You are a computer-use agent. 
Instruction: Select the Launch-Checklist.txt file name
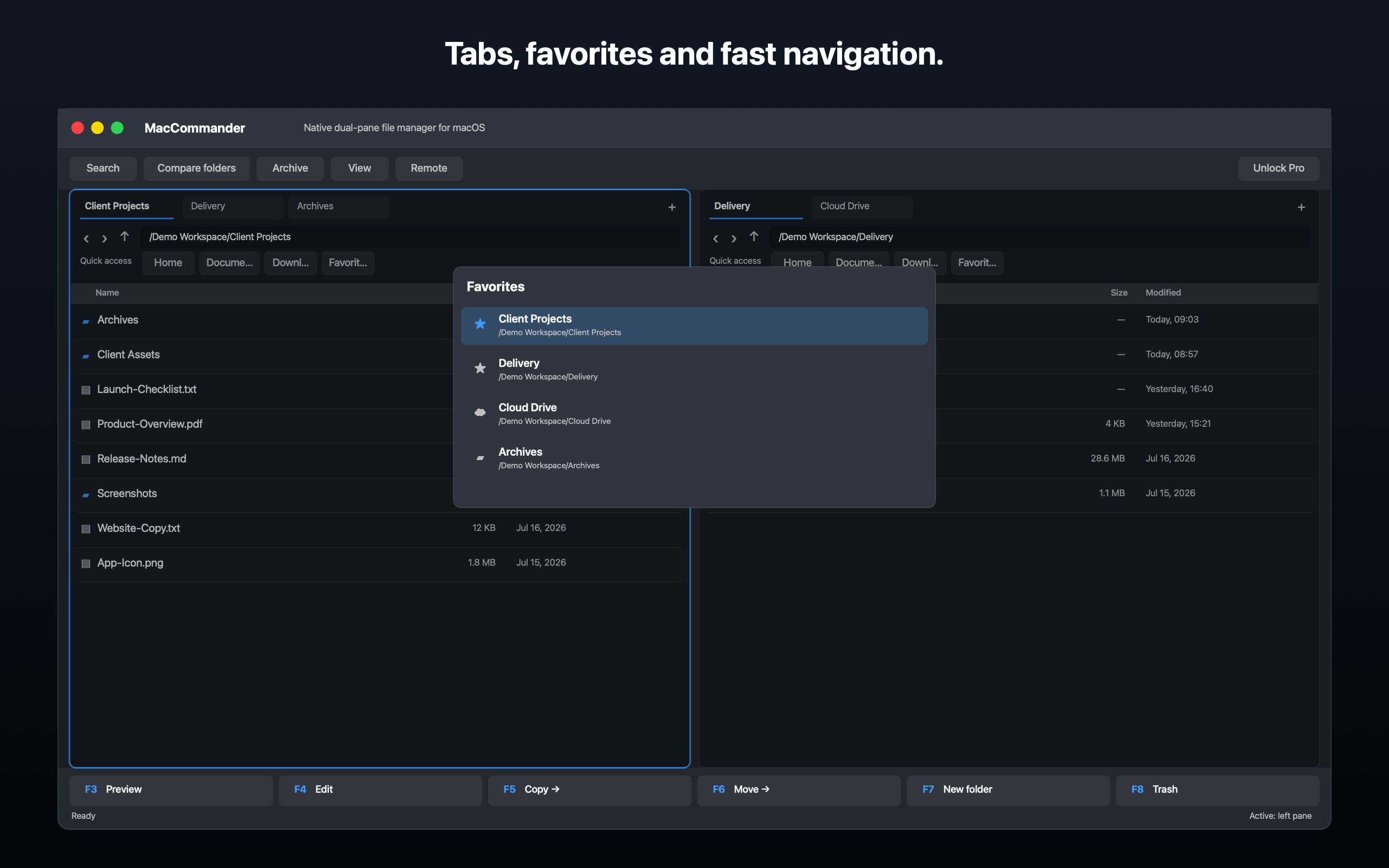(147, 389)
